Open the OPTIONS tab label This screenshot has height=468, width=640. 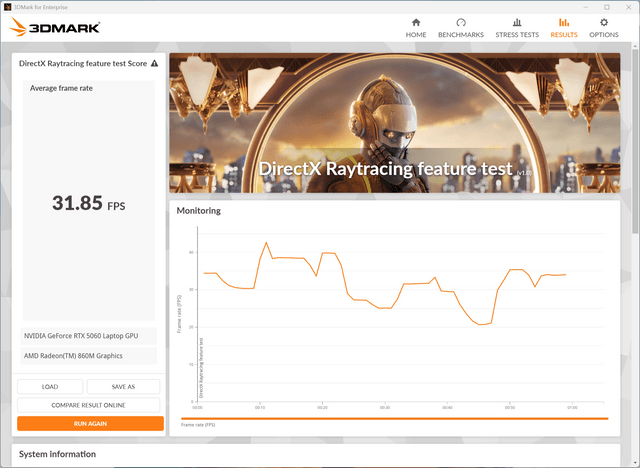604,35
